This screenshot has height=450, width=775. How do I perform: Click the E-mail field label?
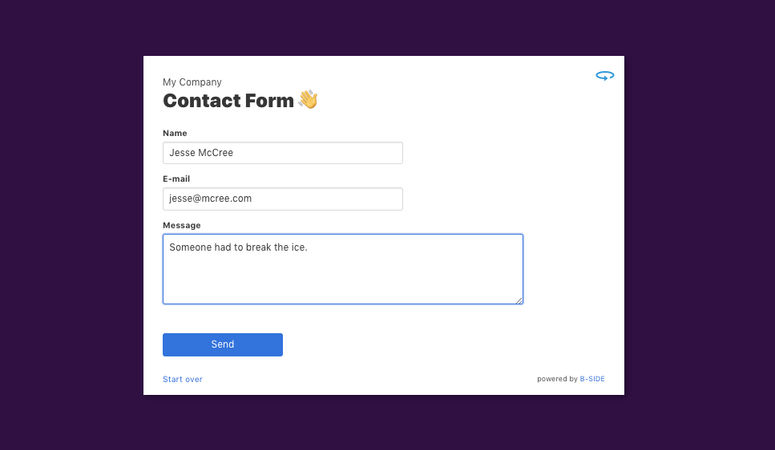pyautogui.click(x=176, y=179)
